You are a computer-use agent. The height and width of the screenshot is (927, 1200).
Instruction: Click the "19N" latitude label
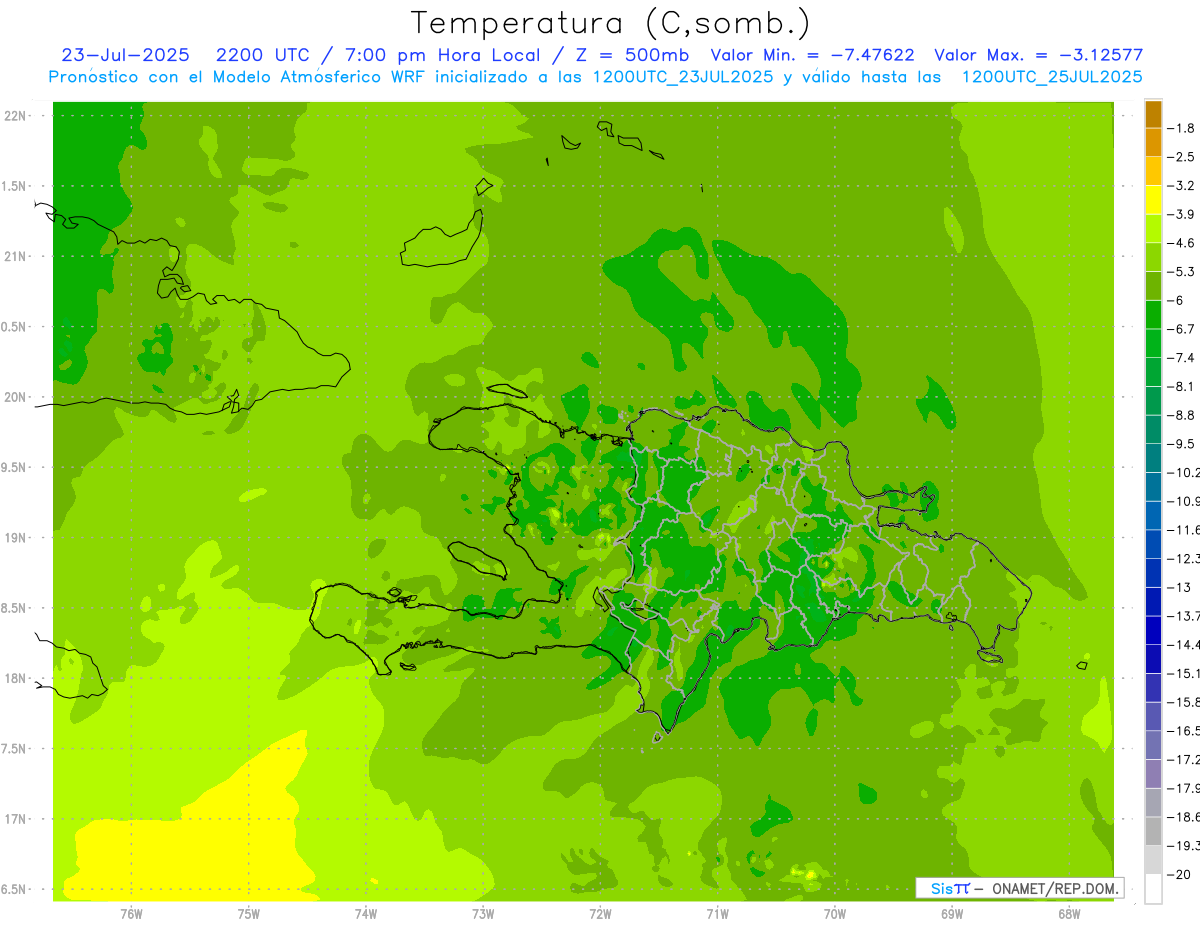15,537
